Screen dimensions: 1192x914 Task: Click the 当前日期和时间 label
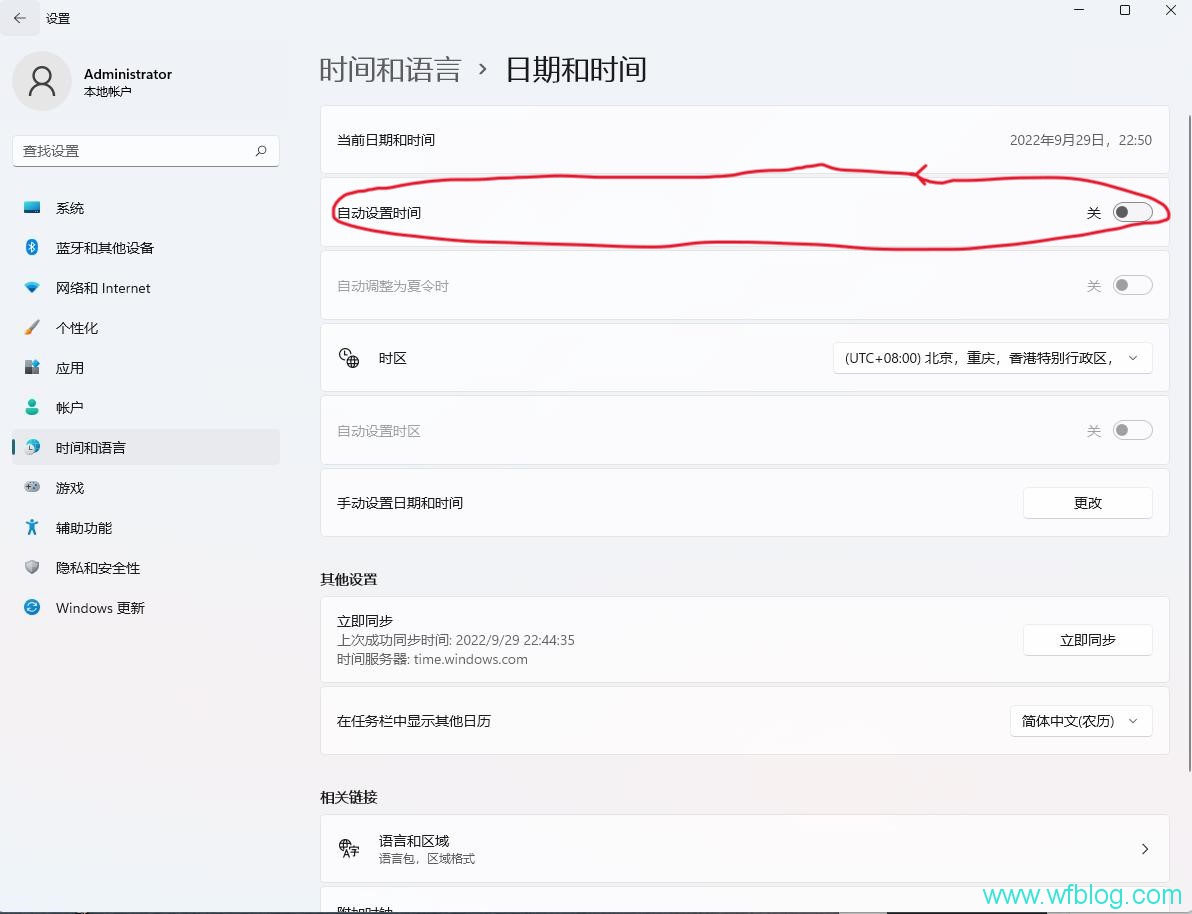click(x=385, y=140)
